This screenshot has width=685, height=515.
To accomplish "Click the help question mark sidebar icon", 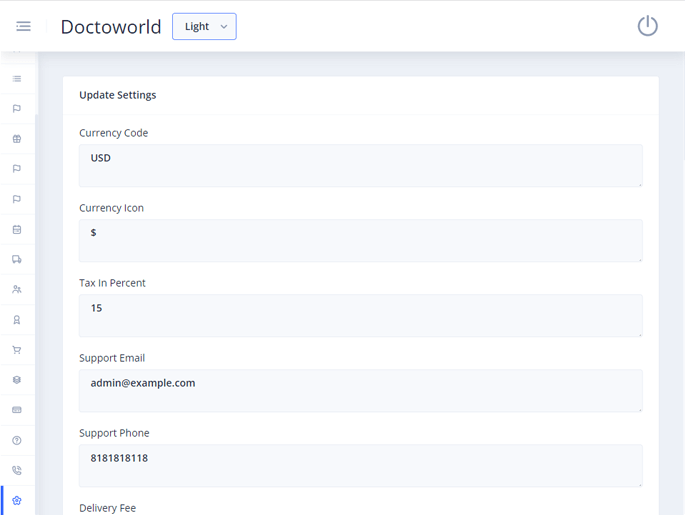I will [17, 440].
